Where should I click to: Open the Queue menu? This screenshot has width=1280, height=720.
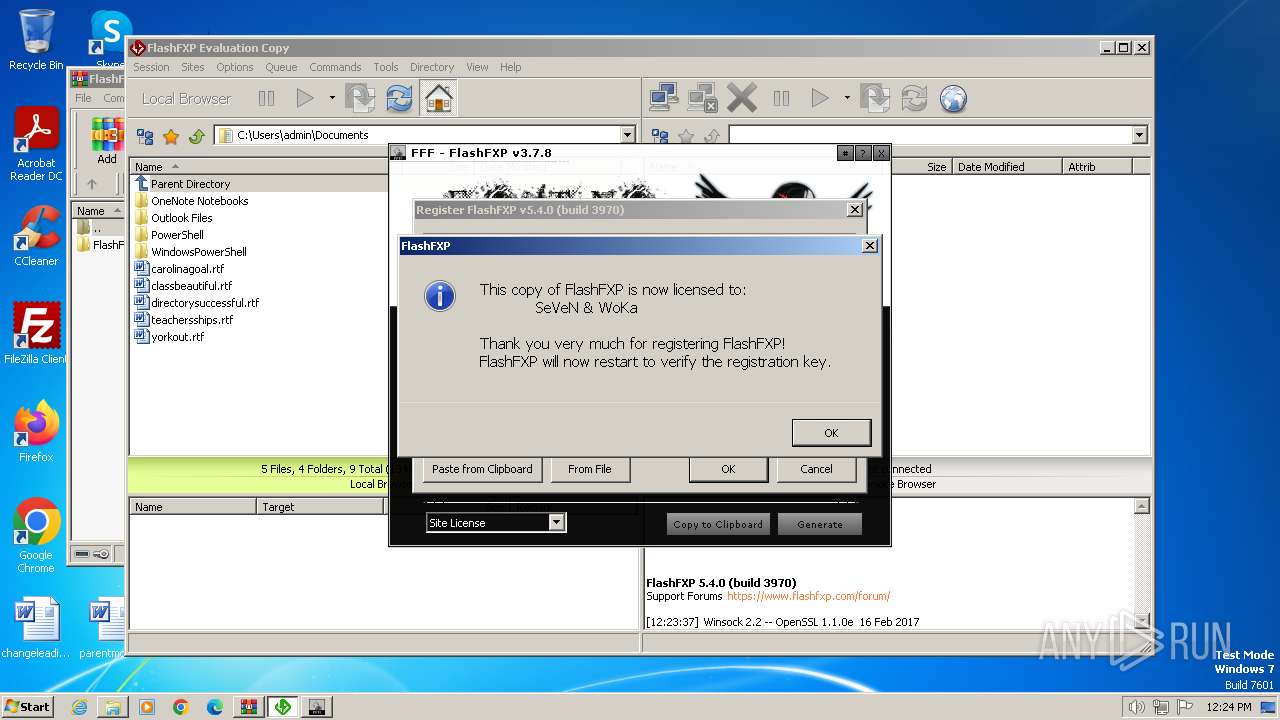coord(281,67)
